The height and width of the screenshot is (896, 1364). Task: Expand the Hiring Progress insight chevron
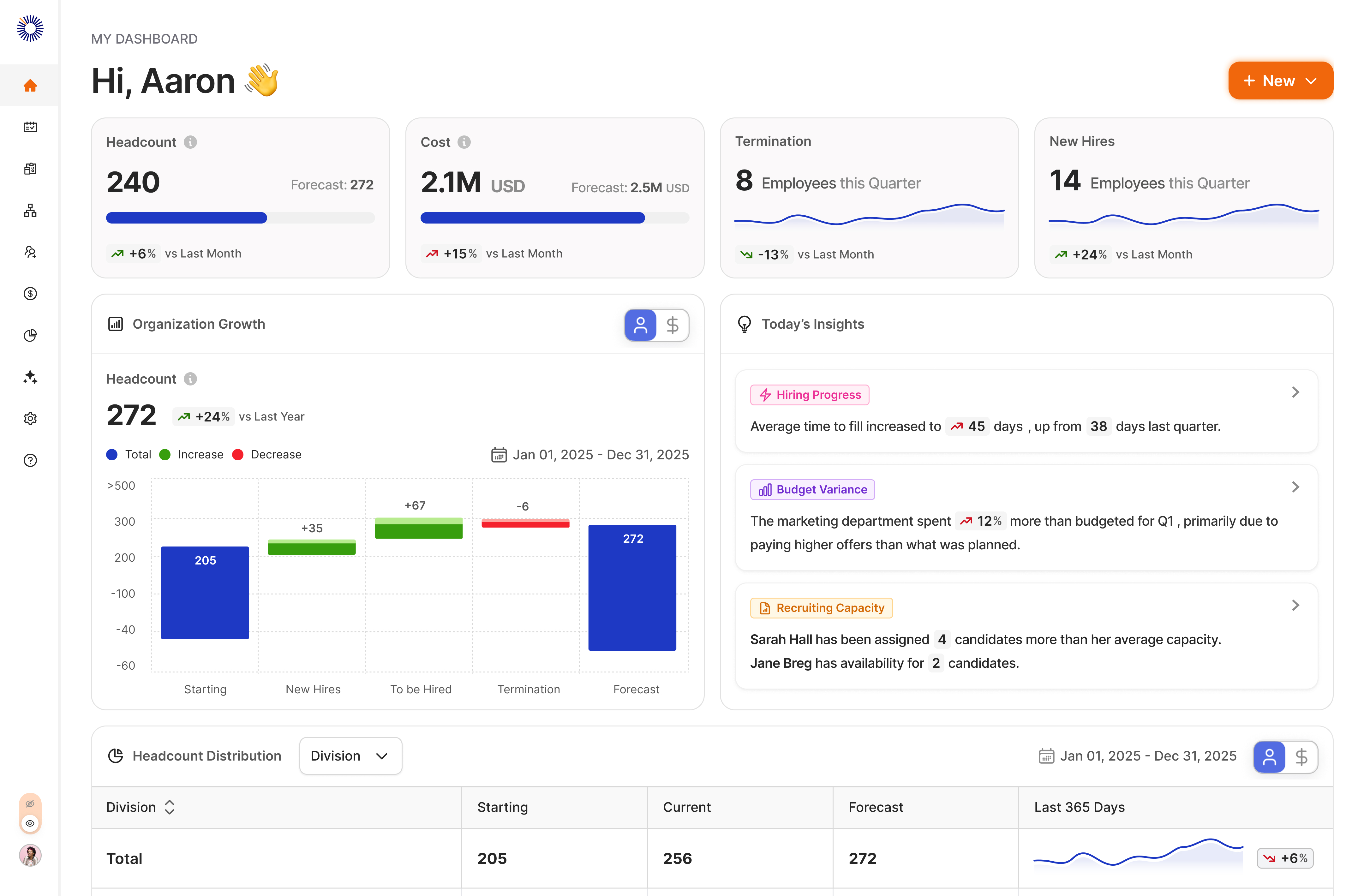(1295, 392)
